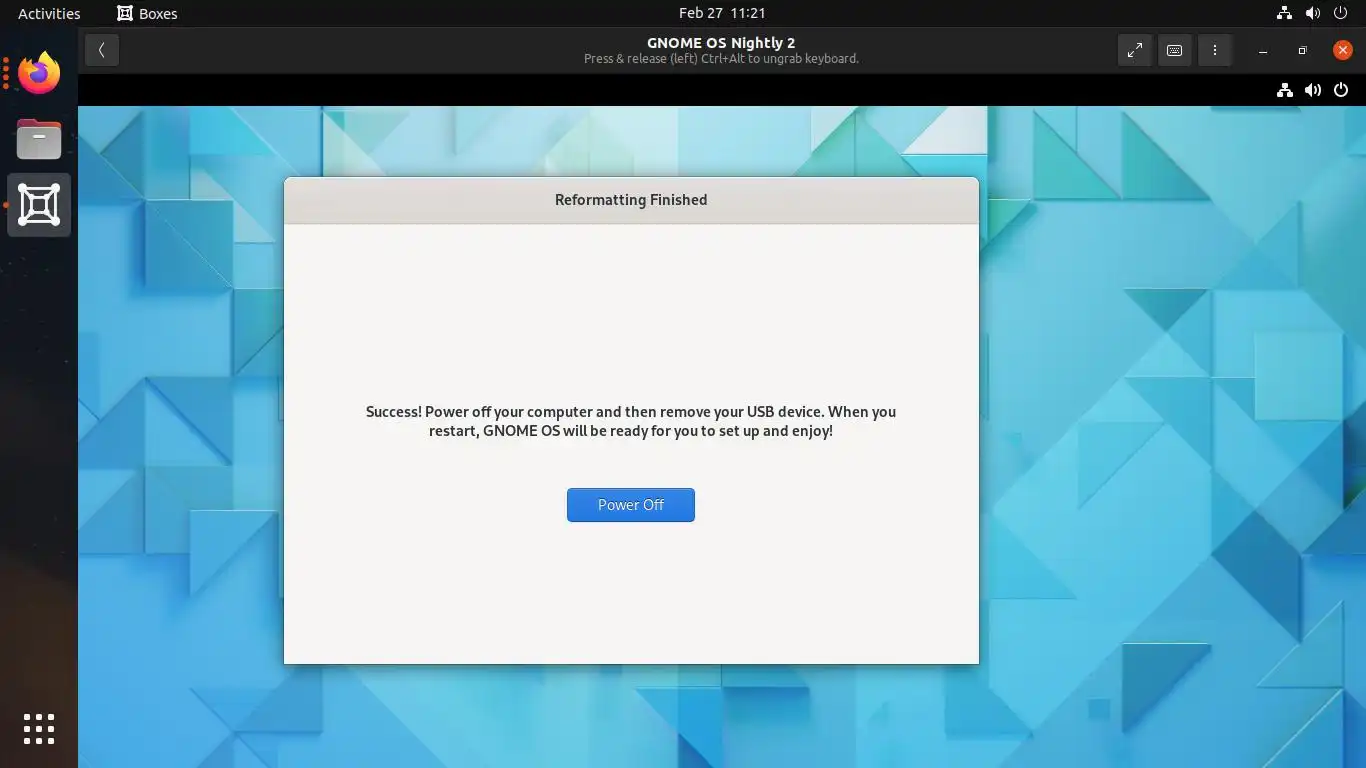Open Firefox from the dock
The image size is (1366, 768).
[x=39, y=73]
